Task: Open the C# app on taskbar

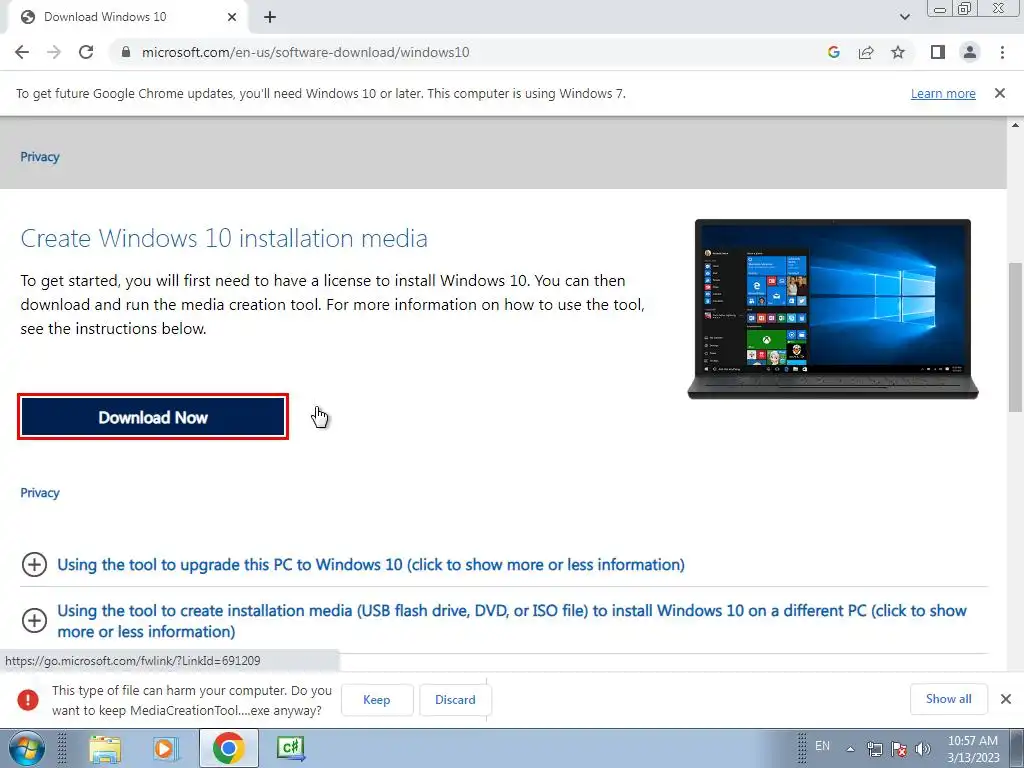Action: tap(291, 748)
